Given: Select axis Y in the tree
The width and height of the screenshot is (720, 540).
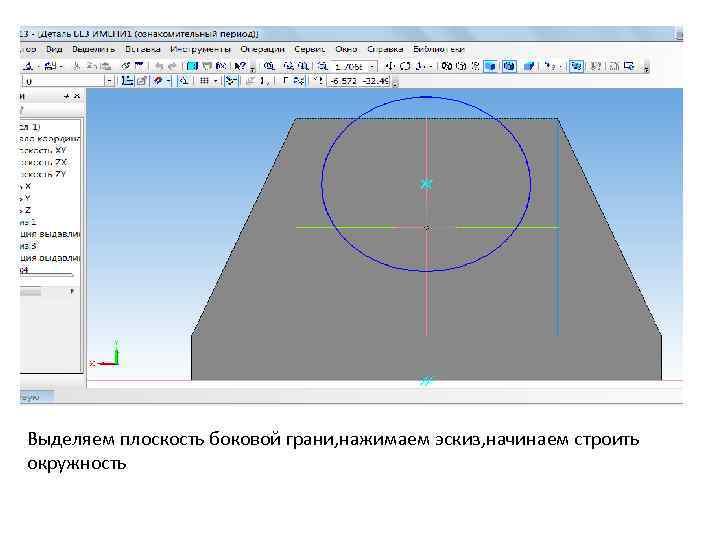Looking at the screenshot, I should pyautogui.click(x=26, y=198).
